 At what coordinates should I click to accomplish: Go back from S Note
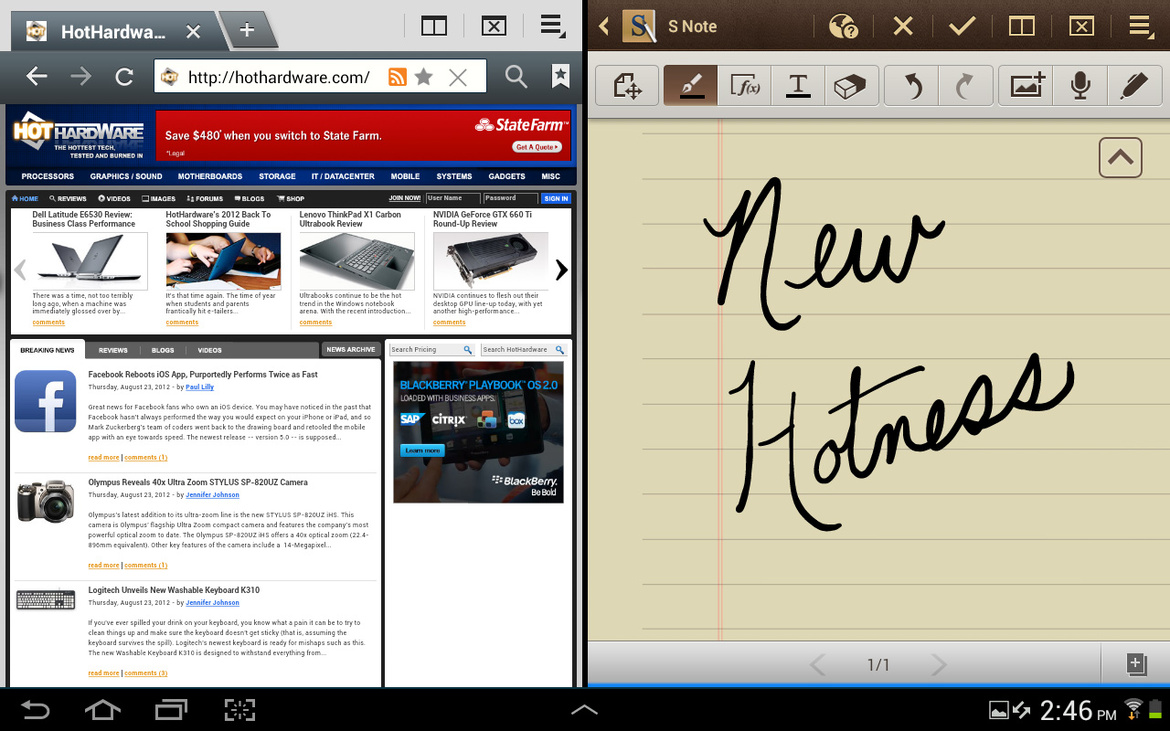click(604, 27)
